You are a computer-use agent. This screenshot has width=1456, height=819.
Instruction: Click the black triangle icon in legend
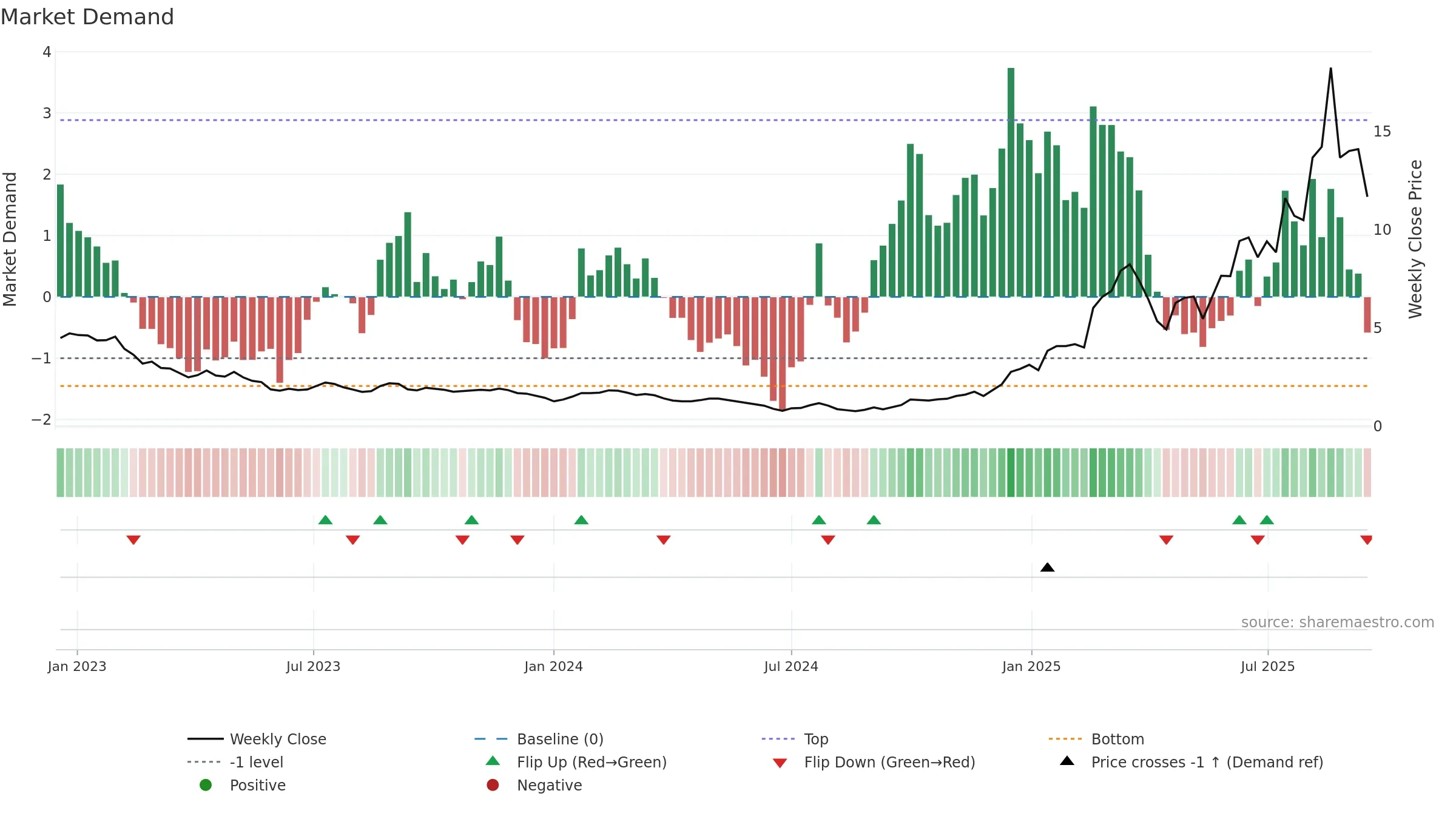coord(1067,761)
